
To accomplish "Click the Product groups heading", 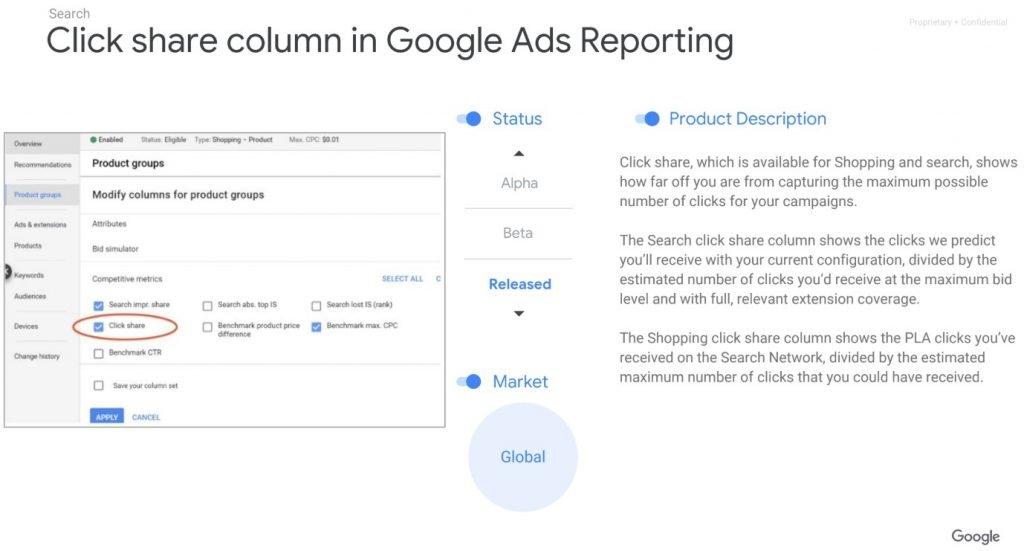I will pyautogui.click(x=128, y=163).
